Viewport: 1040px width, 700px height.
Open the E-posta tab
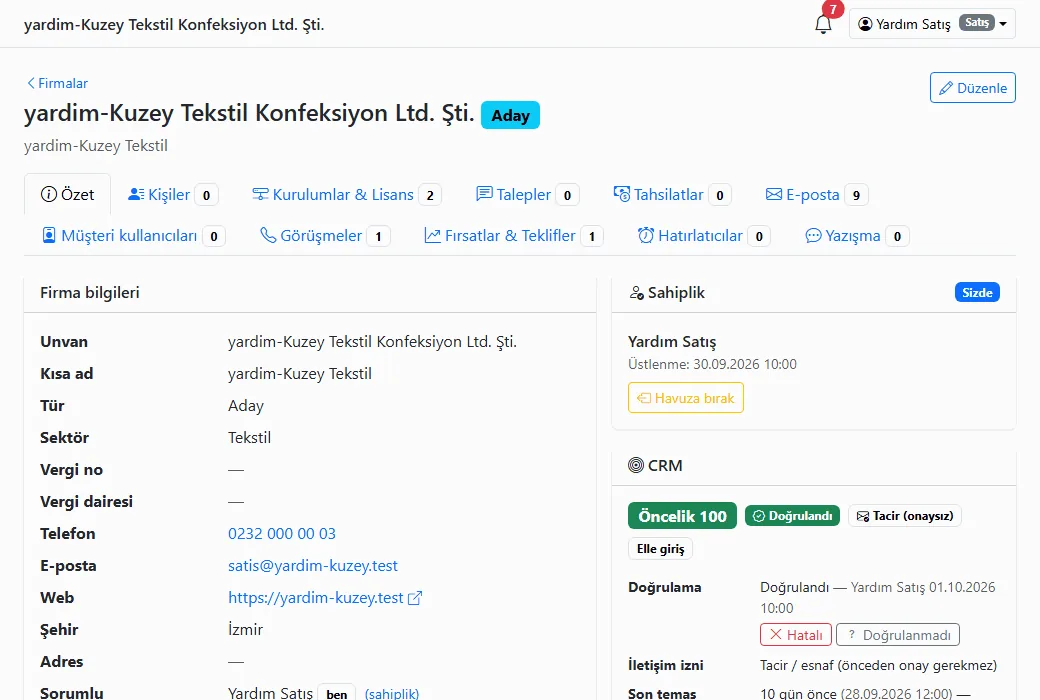click(816, 194)
